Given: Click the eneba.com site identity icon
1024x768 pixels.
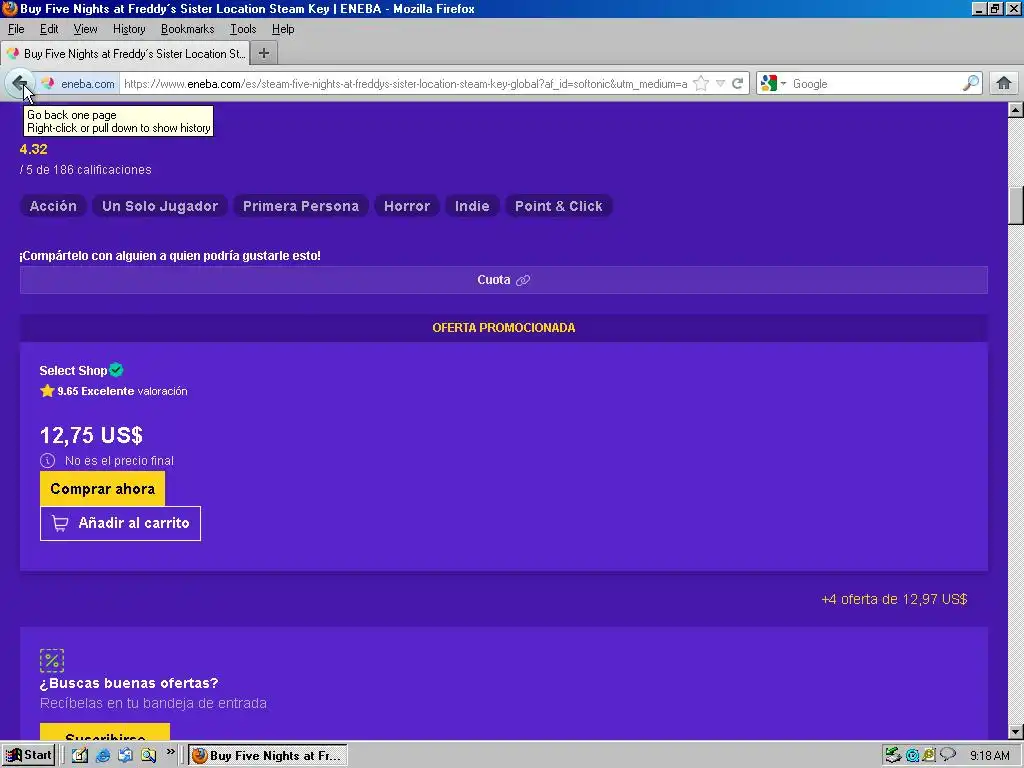Looking at the screenshot, I should [47, 83].
